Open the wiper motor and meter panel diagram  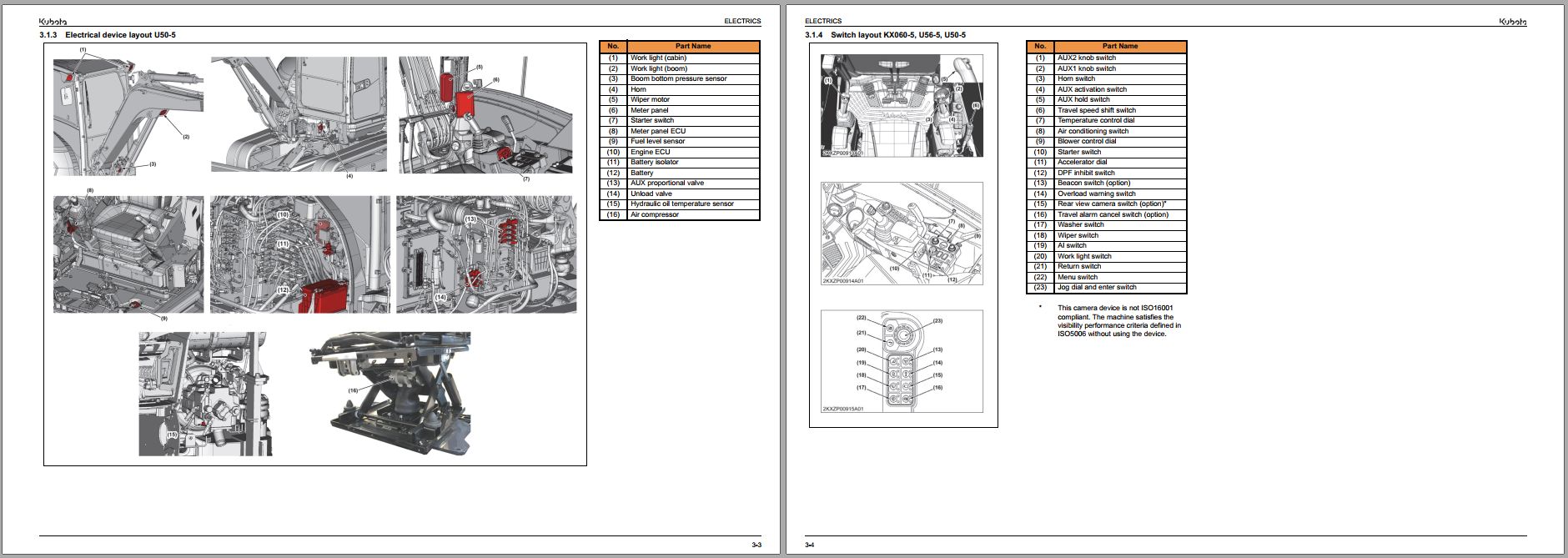coord(485,115)
